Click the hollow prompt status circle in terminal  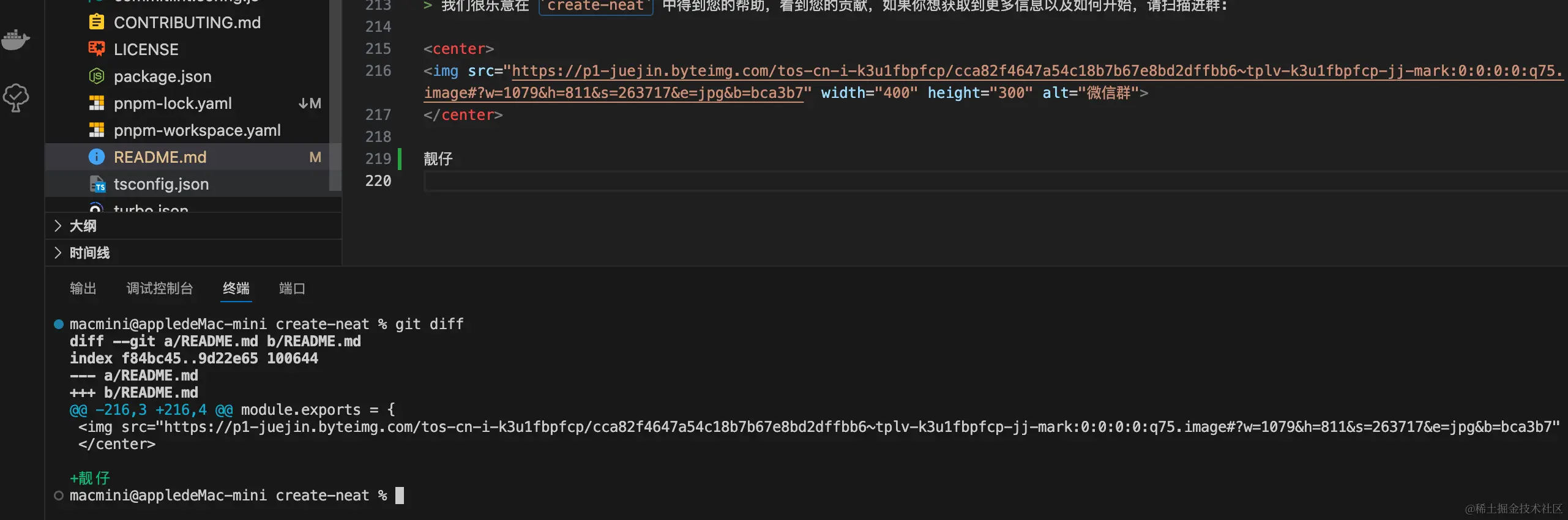point(59,496)
